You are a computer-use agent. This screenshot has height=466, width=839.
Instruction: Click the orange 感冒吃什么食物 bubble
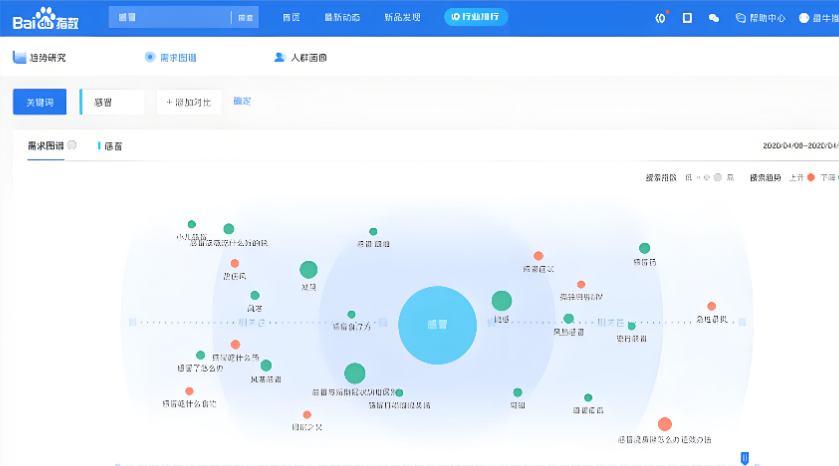click(x=189, y=391)
